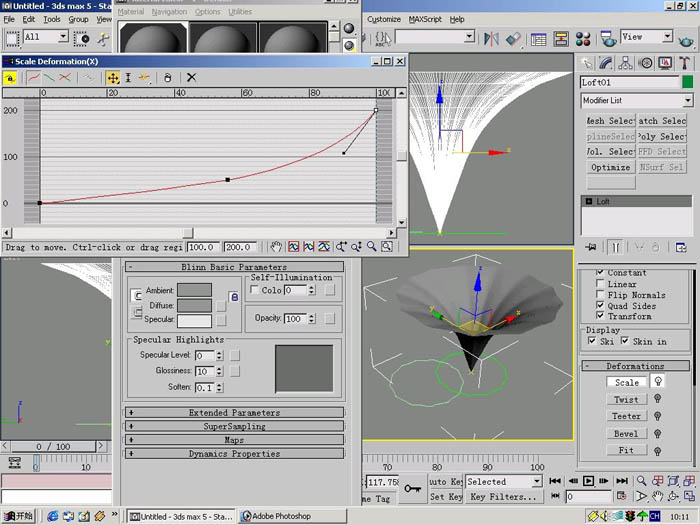Toggle Skin in Shaded checkbox

625,341
